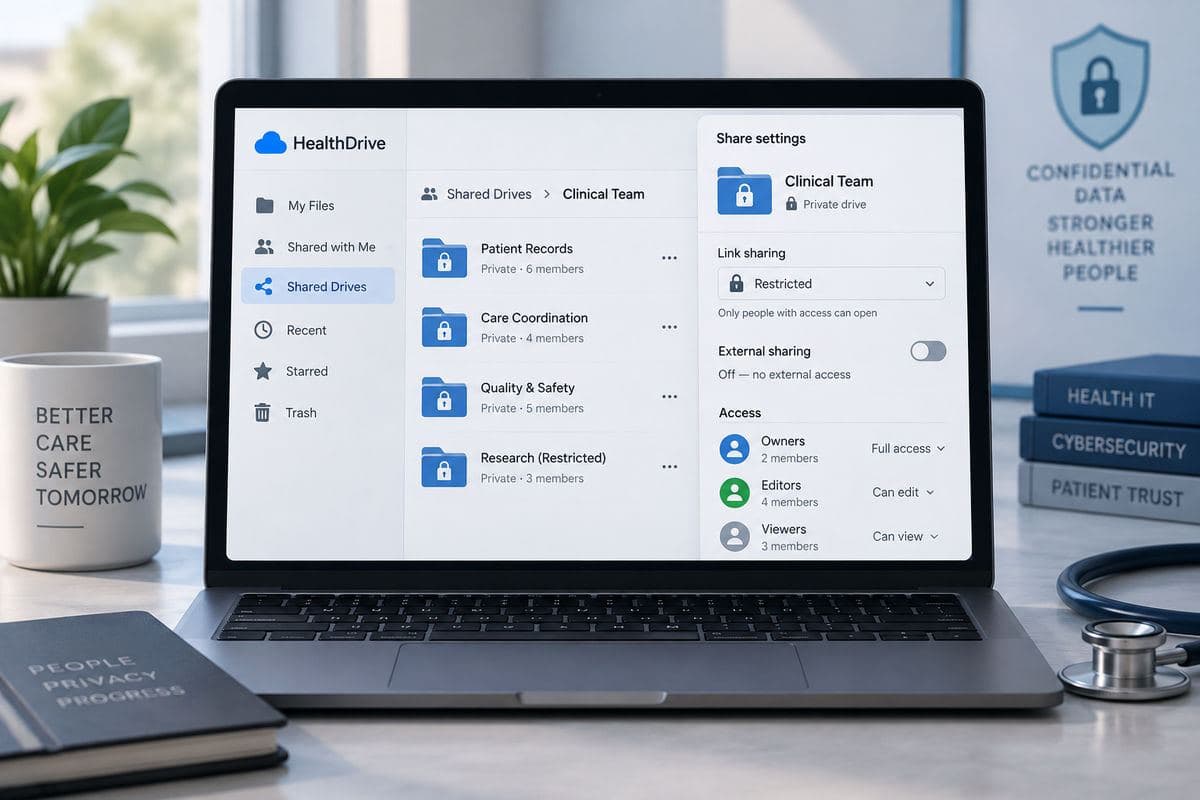Viewport: 1200px width, 800px height.
Task: Click the External sharing label
Action: (x=764, y=351)
